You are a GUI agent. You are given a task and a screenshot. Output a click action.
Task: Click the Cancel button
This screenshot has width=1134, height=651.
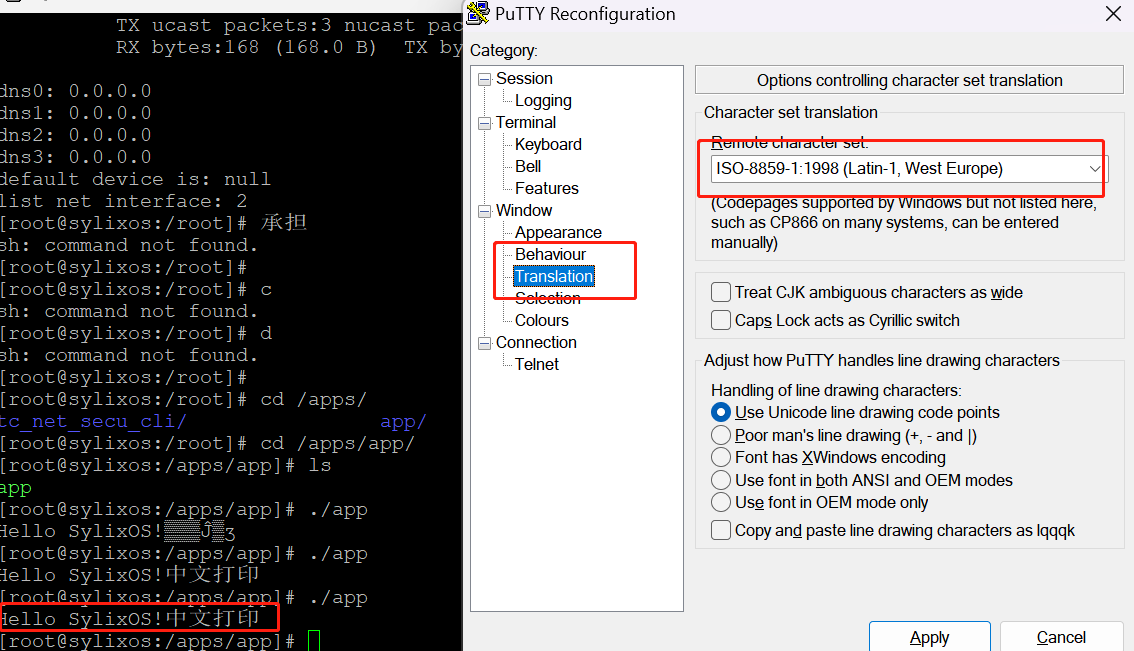[1061, 637]
